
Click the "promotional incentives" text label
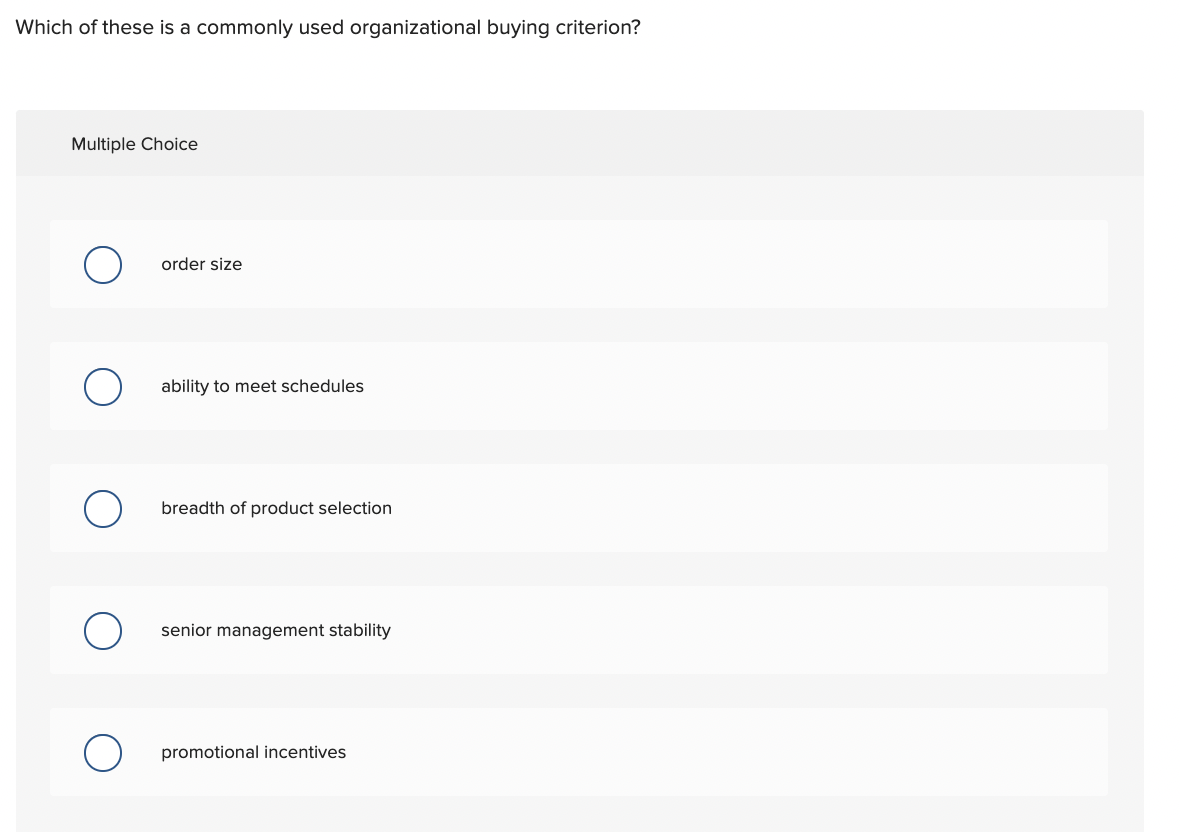(x=254, y=752)
